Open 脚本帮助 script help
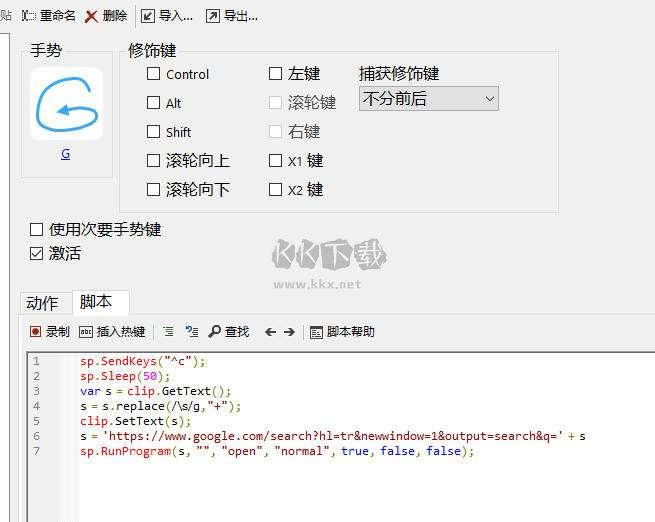This screenshot has height=522, width=655. pyautogui.click(x=342, y=332)
